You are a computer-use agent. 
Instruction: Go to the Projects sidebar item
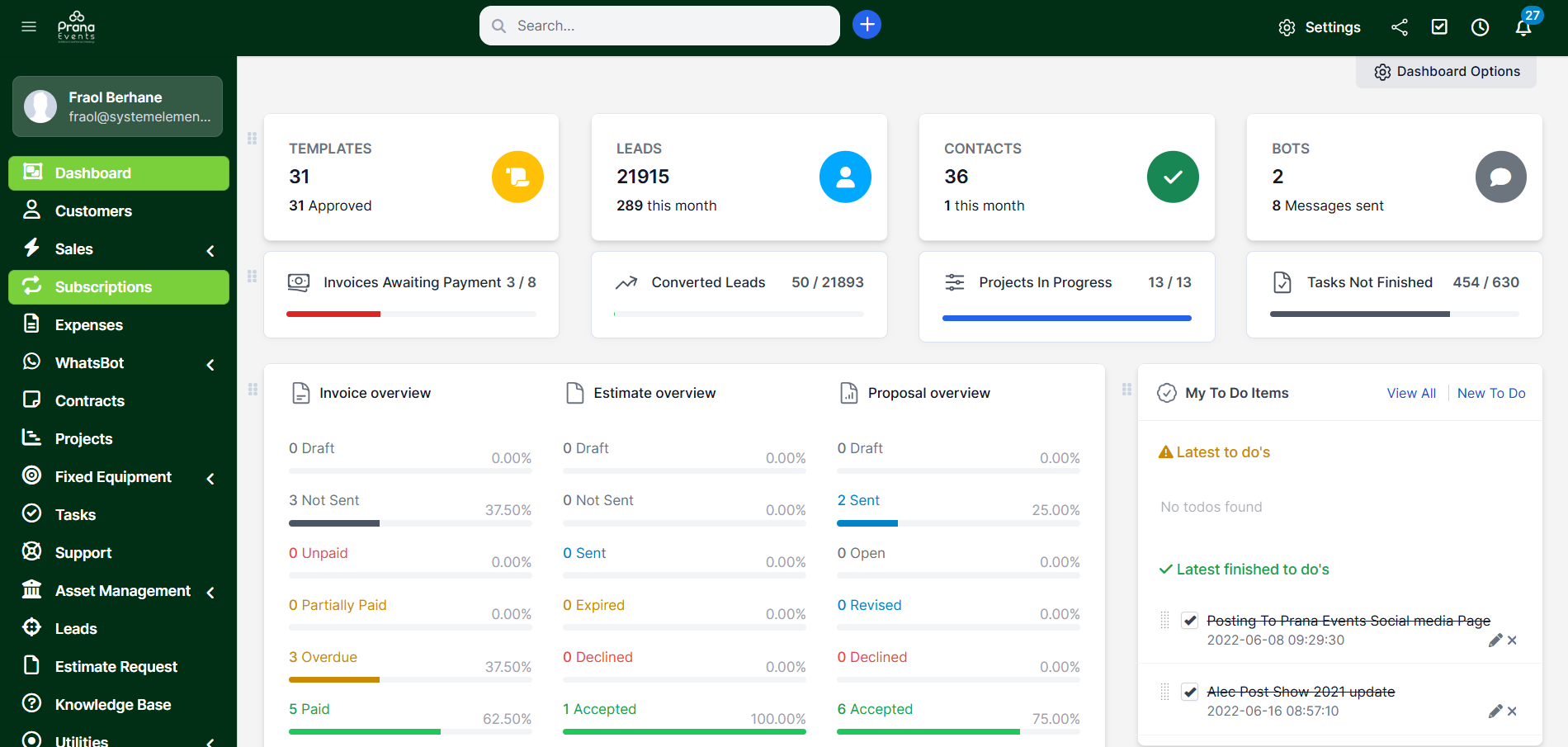coord(83,439)
